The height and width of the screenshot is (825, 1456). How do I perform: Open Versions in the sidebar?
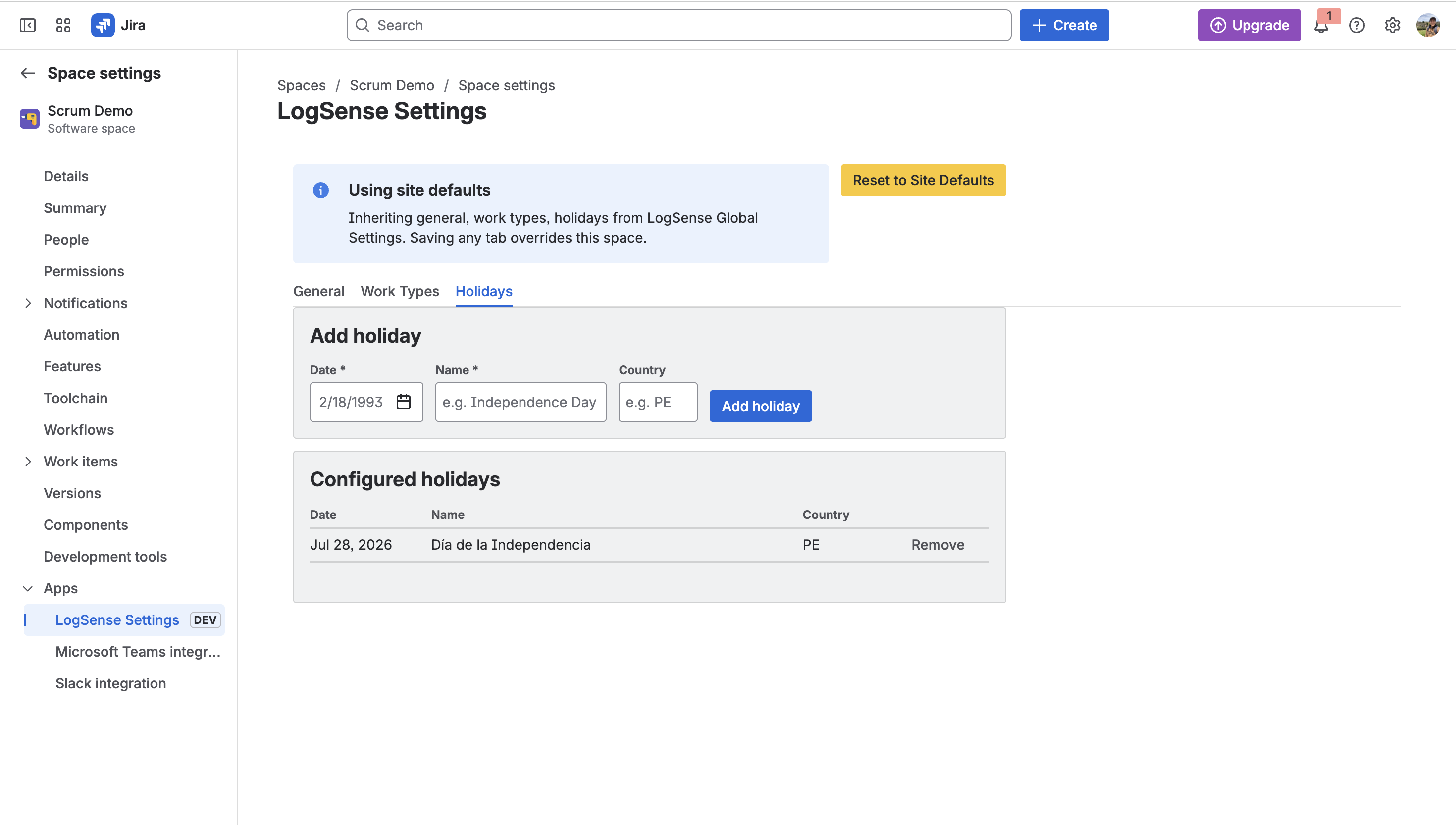[72, 494]
